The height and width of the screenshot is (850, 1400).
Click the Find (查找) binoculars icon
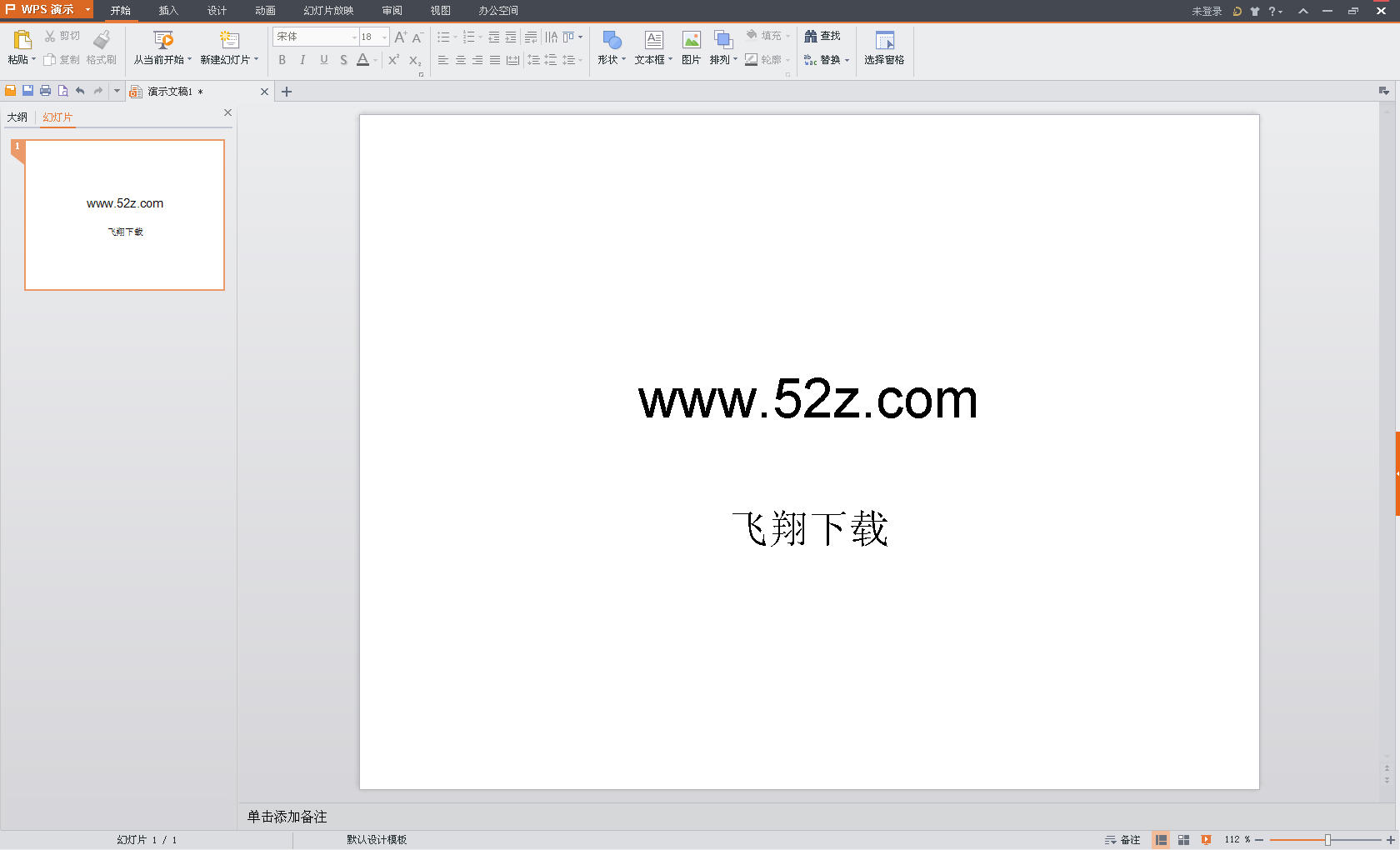810,36
